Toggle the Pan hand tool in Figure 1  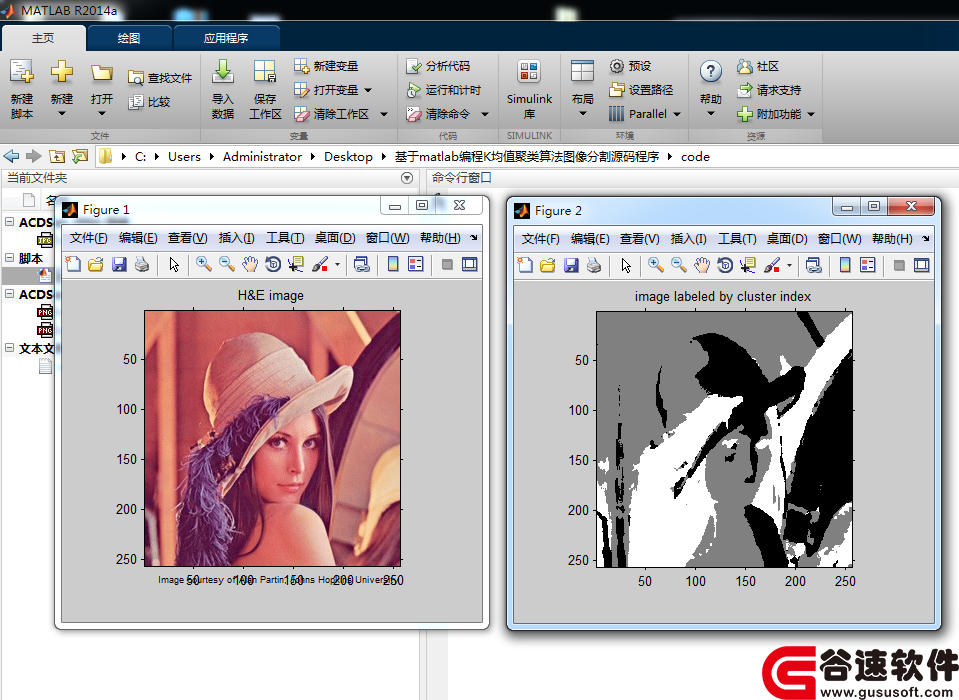(x=250, y=264)
